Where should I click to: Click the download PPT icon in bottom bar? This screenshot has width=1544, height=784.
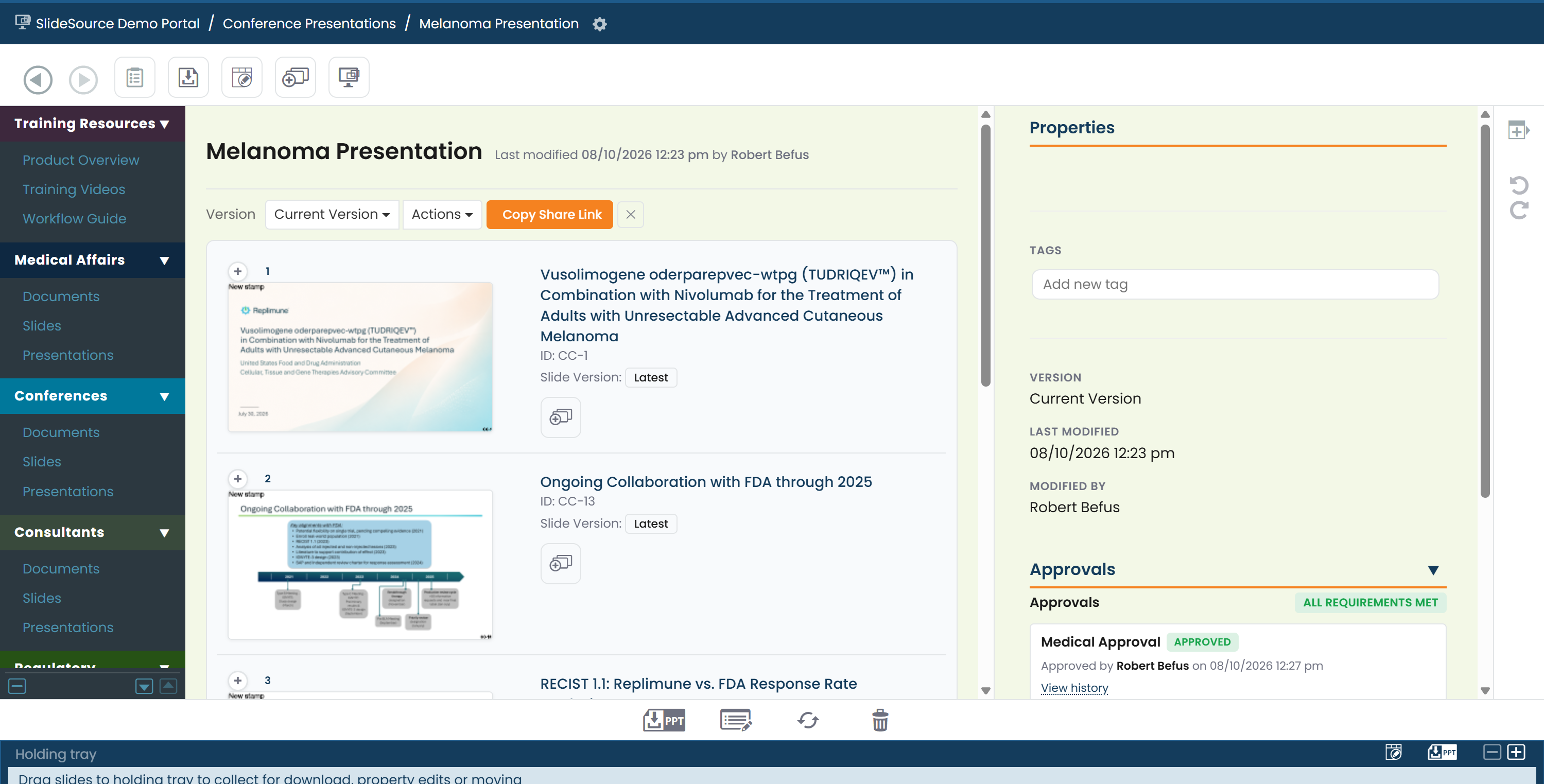tap(664, 720)
